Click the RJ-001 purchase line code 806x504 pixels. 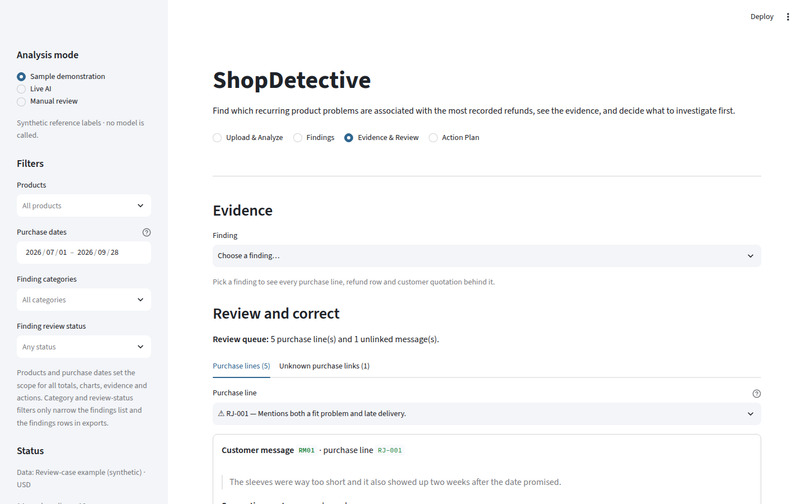pos(390,451)
